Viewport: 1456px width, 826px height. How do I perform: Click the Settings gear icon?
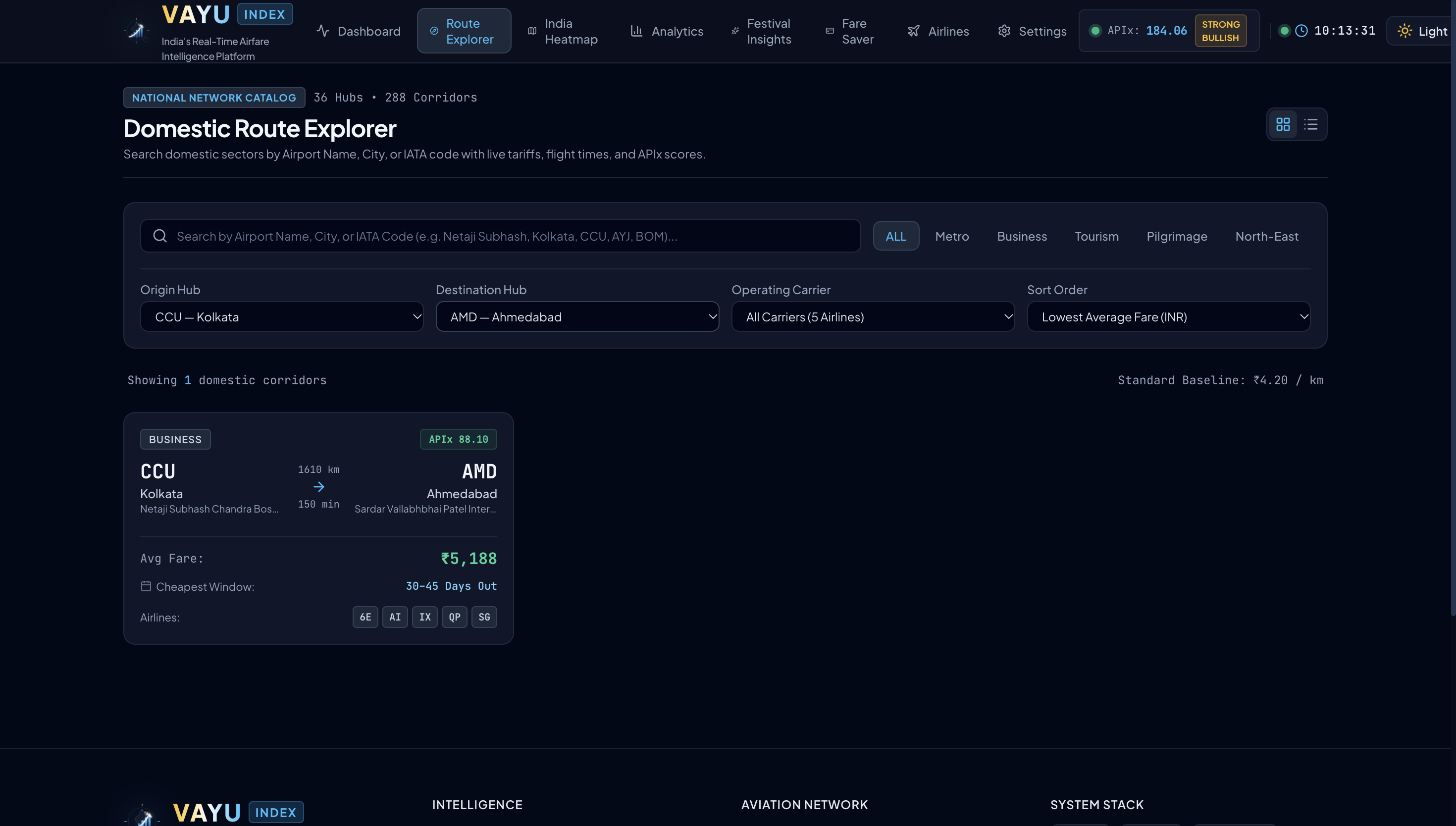click(x=1004, y=31)
